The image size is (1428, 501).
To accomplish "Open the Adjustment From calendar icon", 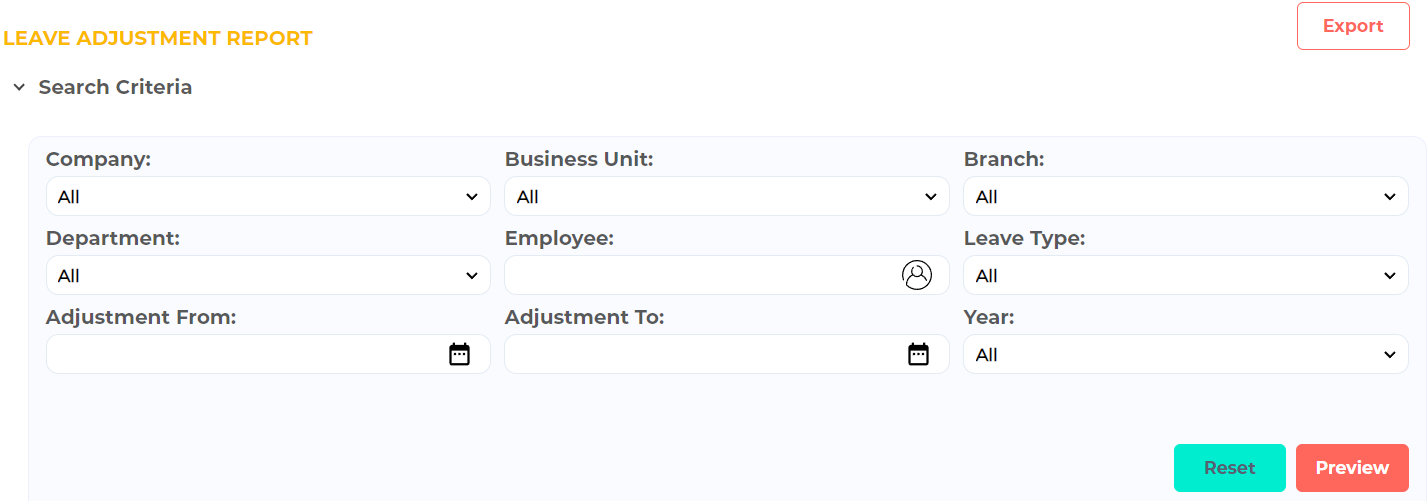I will [459, 354].
